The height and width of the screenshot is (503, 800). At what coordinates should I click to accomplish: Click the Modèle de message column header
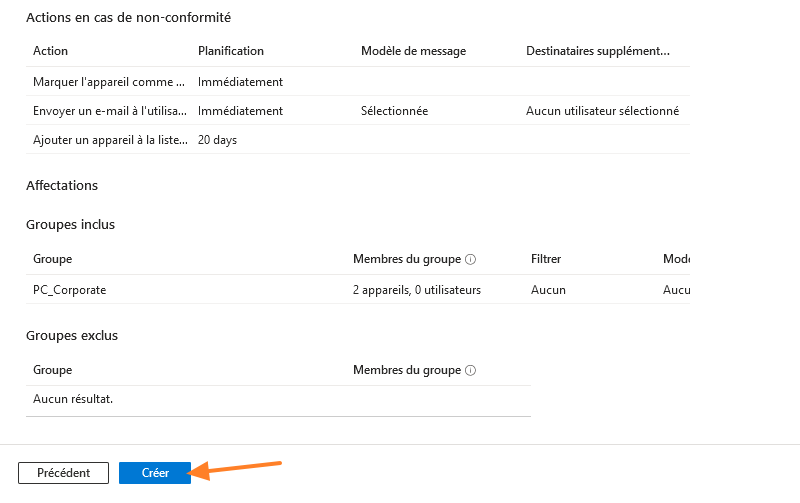pos(413,51)
